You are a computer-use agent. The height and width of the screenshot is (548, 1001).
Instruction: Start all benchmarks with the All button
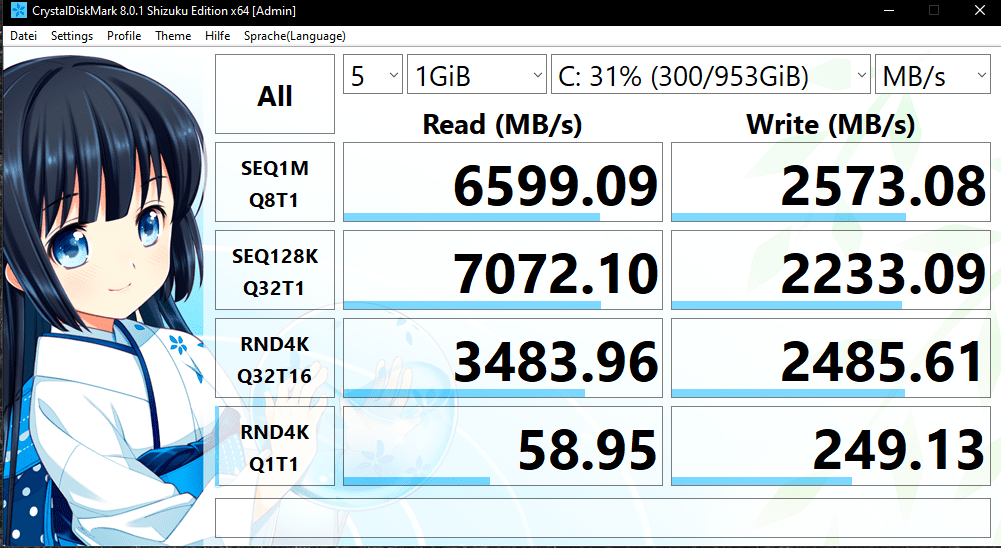coord(275,94)
